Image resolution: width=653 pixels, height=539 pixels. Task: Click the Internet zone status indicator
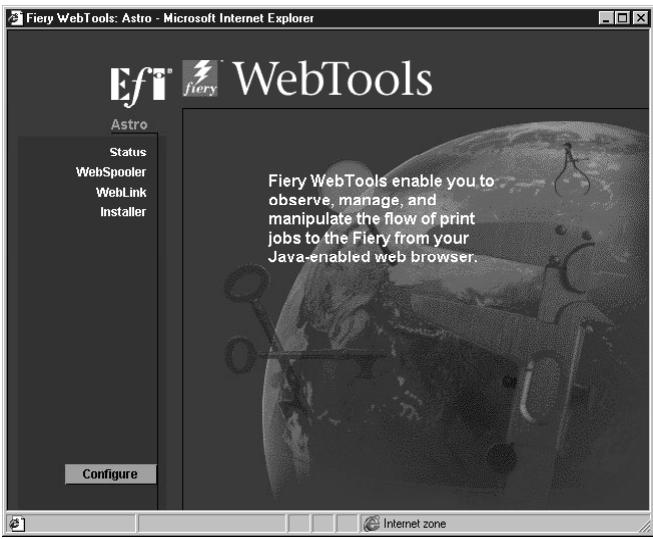click(405, 524)
